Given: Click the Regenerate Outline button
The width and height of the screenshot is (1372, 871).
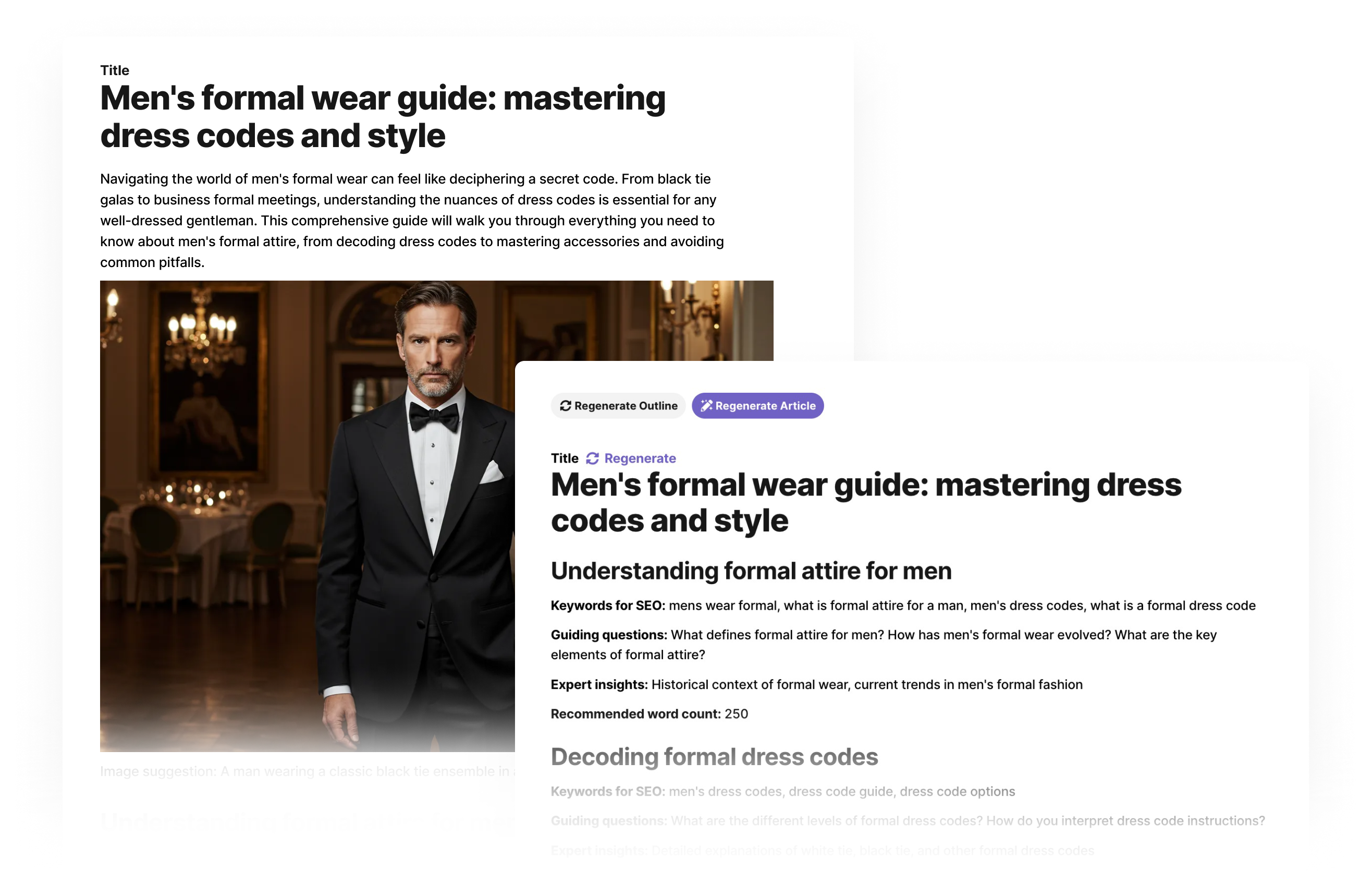Looking at the screenshot, I should pos(618,406).
